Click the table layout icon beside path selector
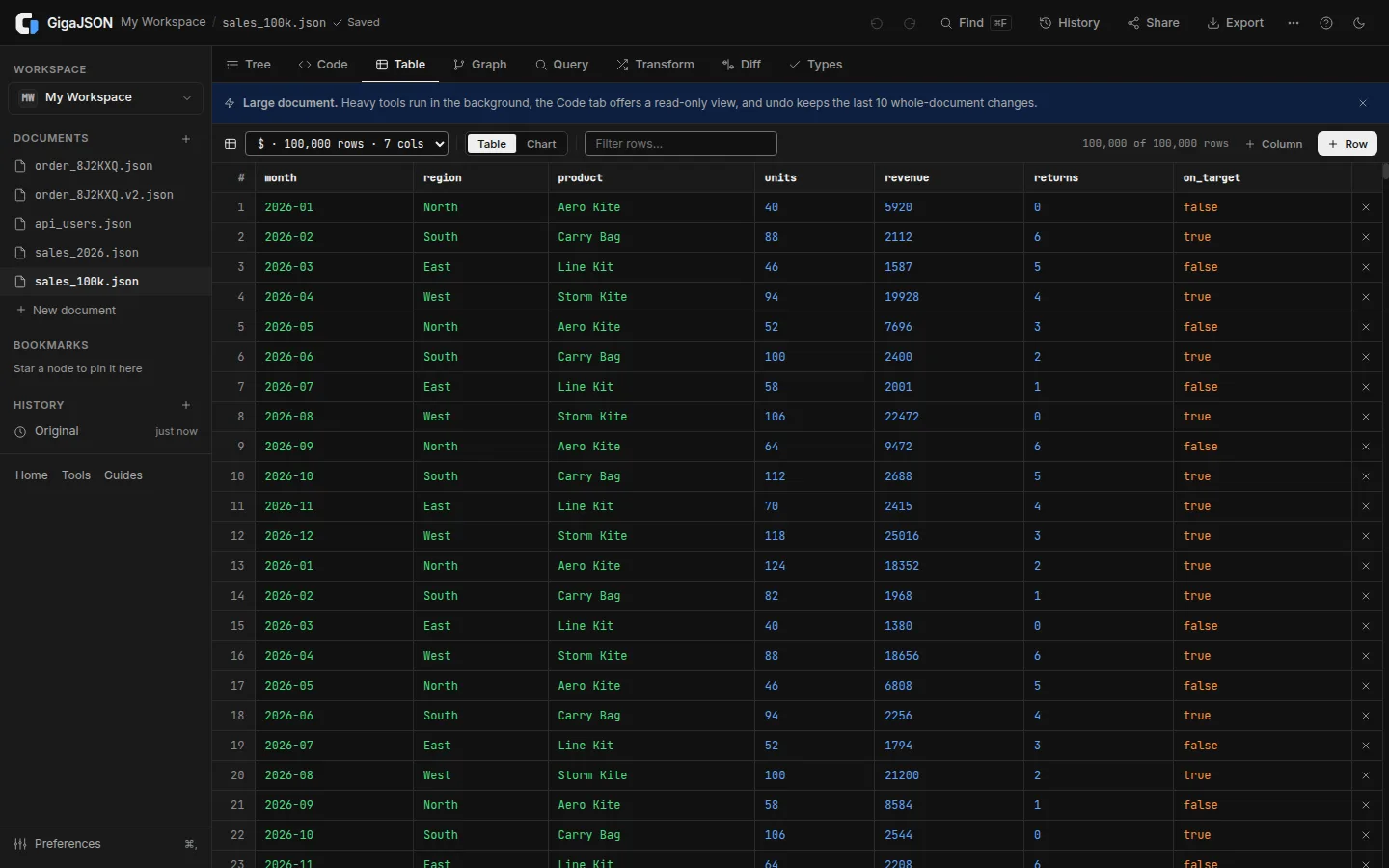The height and width of the screenshot is (868, 1389). pyautogui.click(x=231, y=144)
